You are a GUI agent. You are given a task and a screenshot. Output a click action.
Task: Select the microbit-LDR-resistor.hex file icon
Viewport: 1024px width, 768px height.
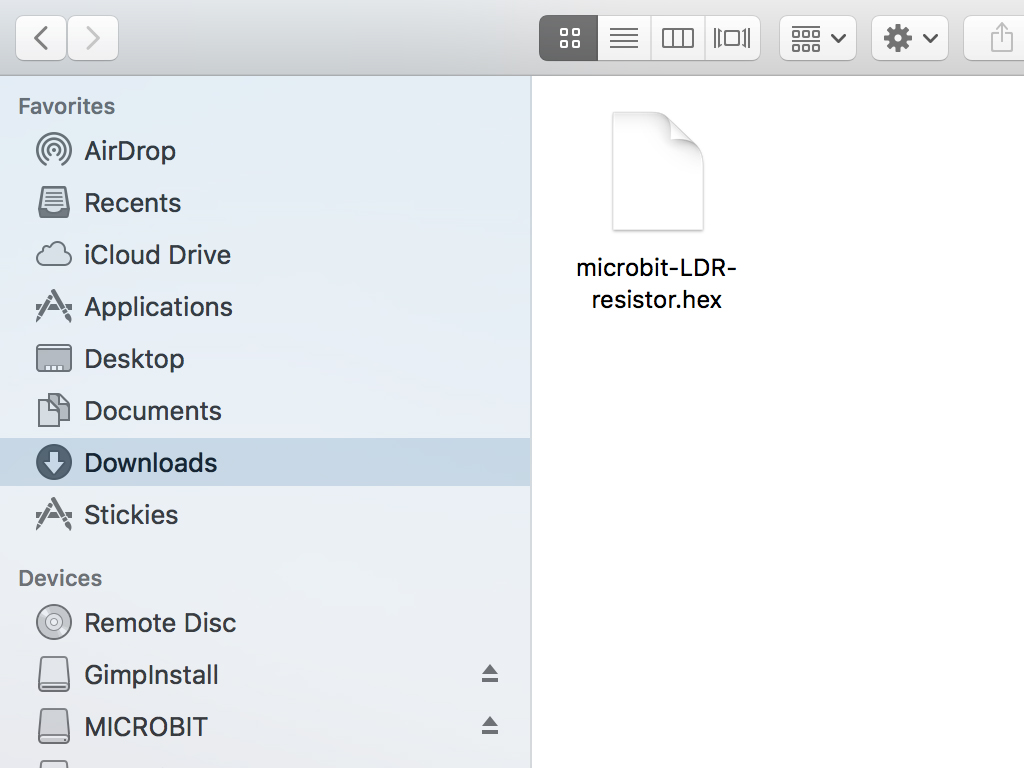click(657, 171)
